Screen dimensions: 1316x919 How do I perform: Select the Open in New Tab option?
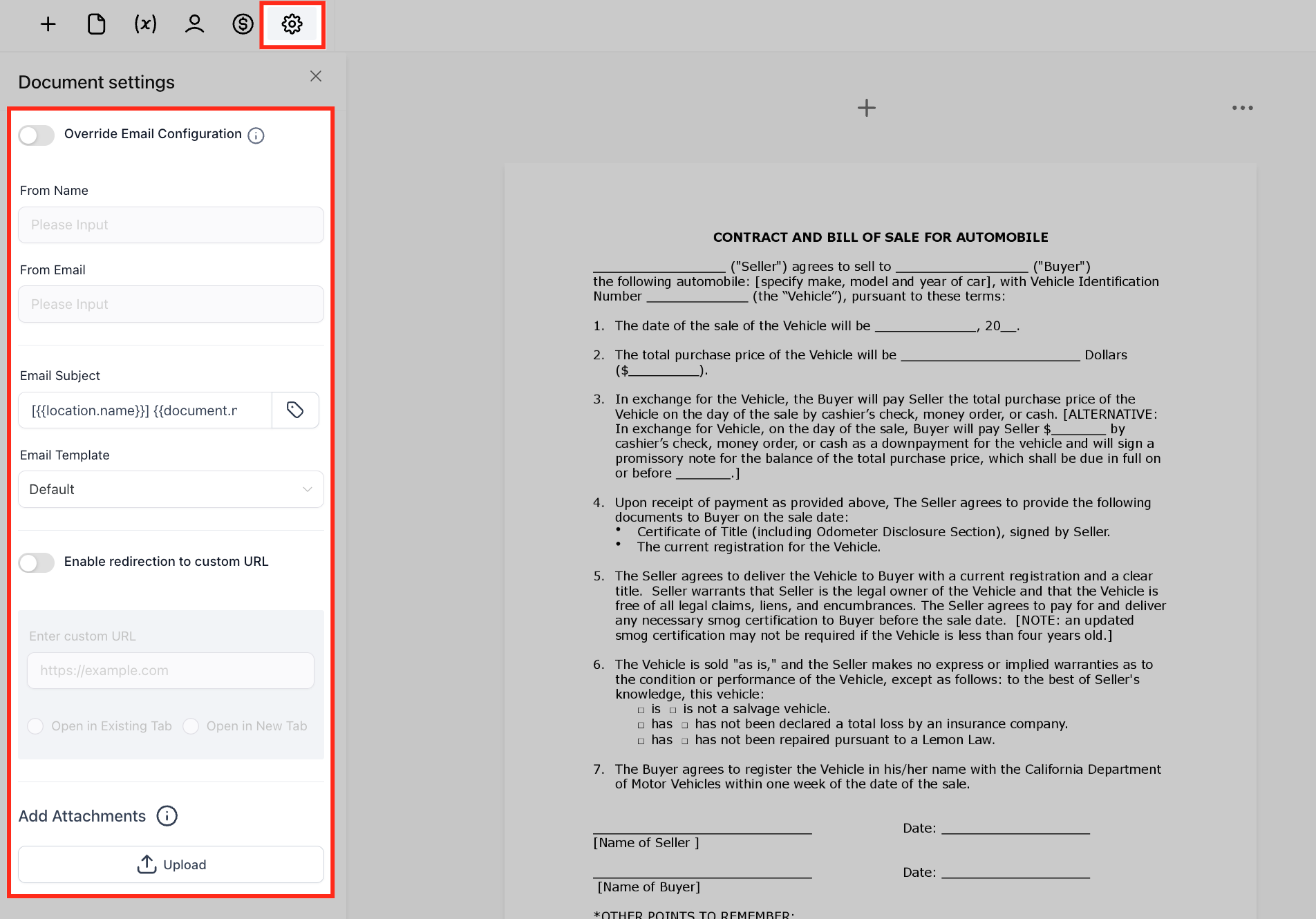pos(191,726)
